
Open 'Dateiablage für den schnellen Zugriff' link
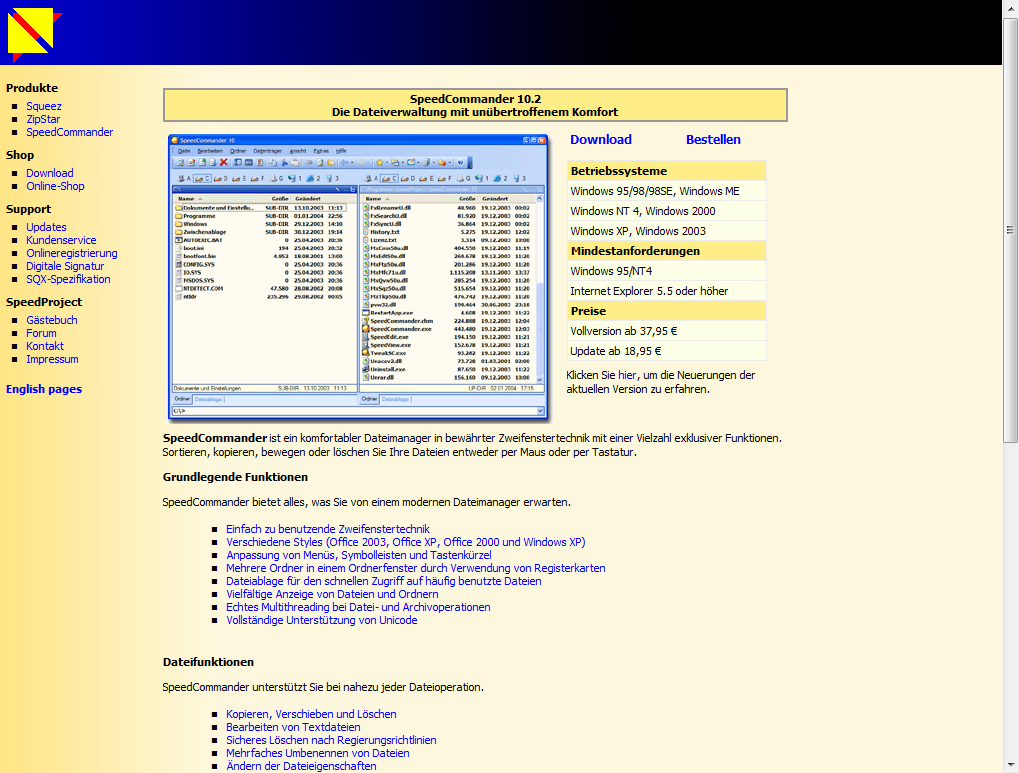383,581
